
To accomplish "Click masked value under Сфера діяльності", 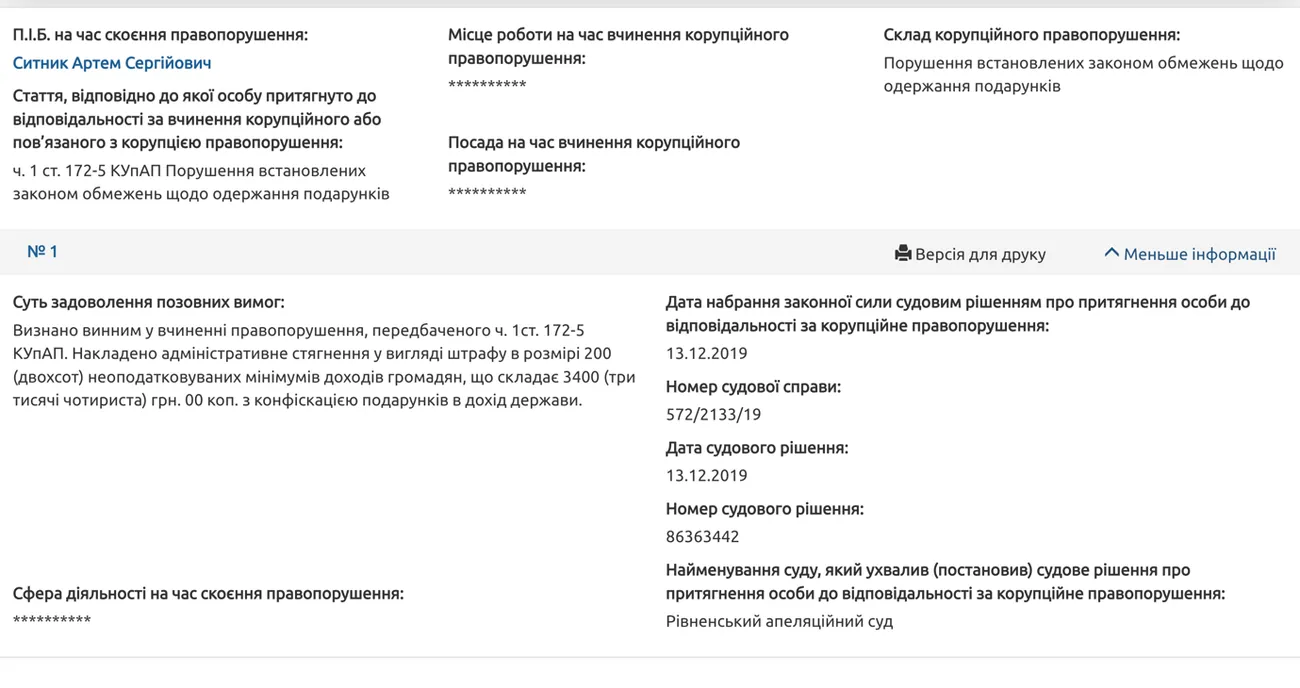I will 52,620.
